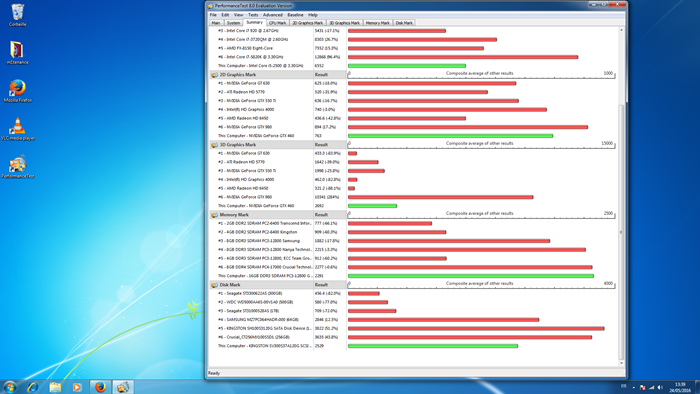
Task: Click result value 10341 (284%)
Action: pos(327,197)
